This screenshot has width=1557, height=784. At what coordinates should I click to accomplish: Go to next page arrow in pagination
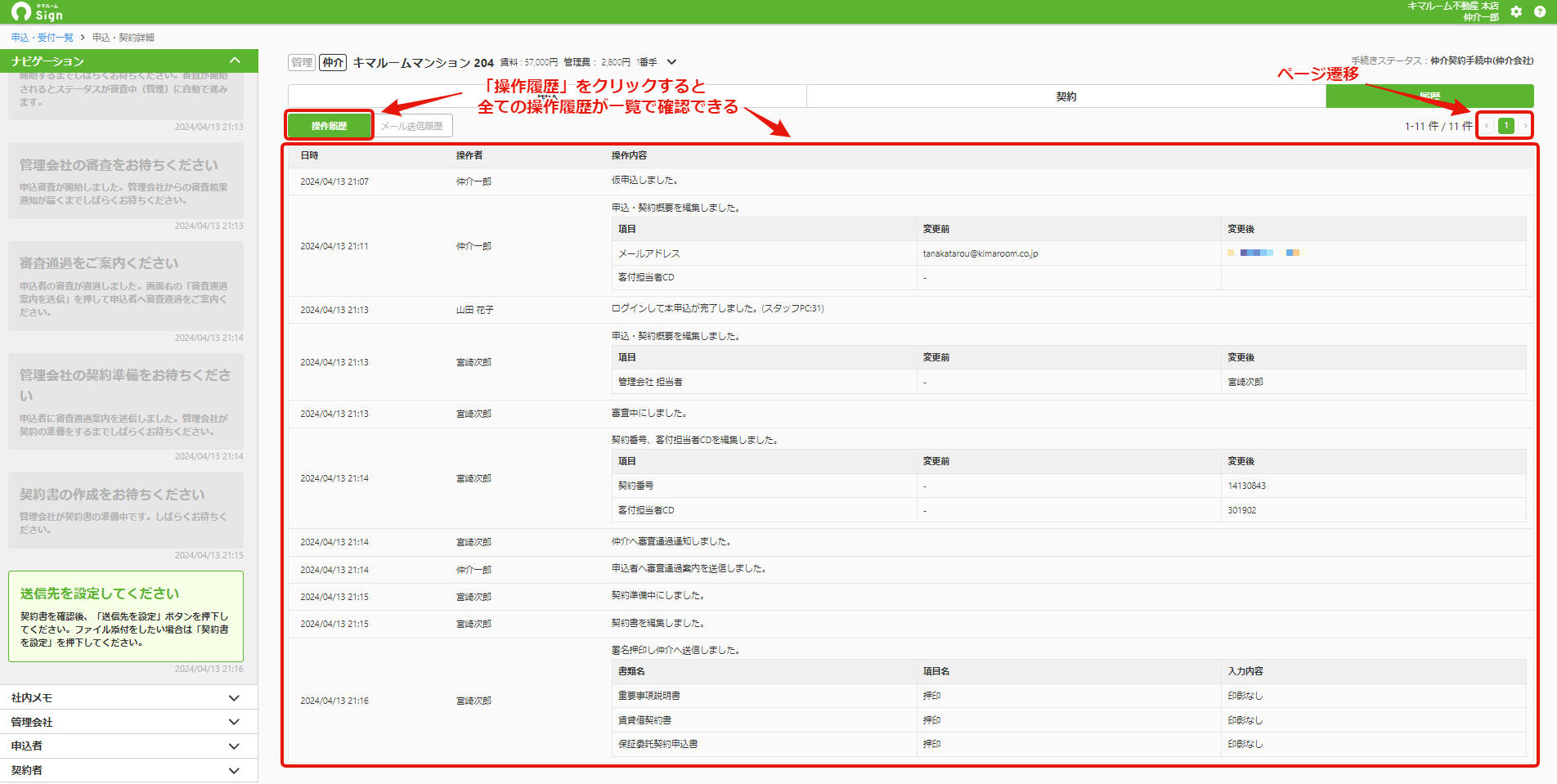pos(1525,126)
